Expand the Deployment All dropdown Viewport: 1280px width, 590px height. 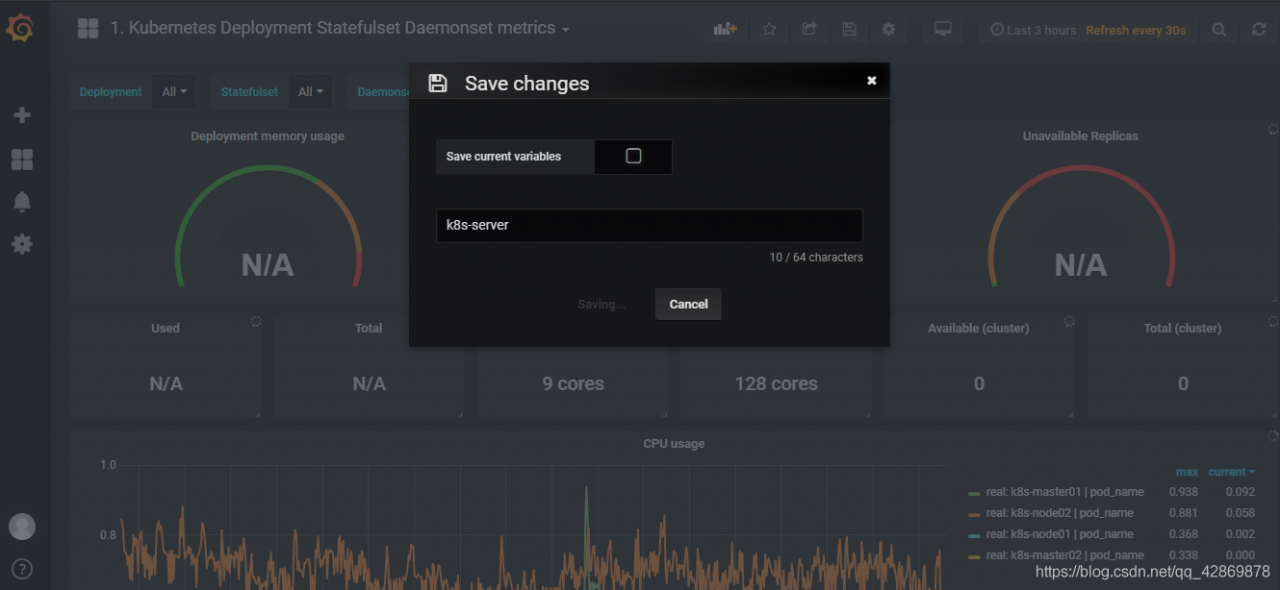pyautogui.click(x=174, y=92)
